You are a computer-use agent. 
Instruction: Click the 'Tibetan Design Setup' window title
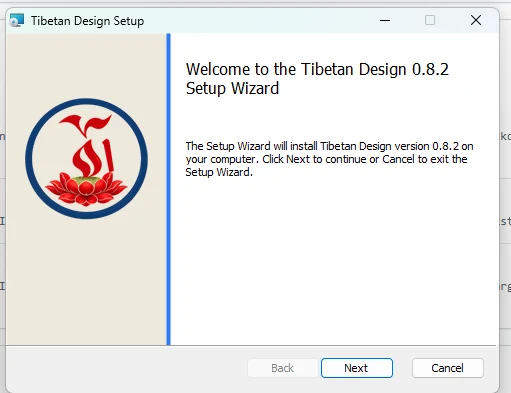coord(88,21)
